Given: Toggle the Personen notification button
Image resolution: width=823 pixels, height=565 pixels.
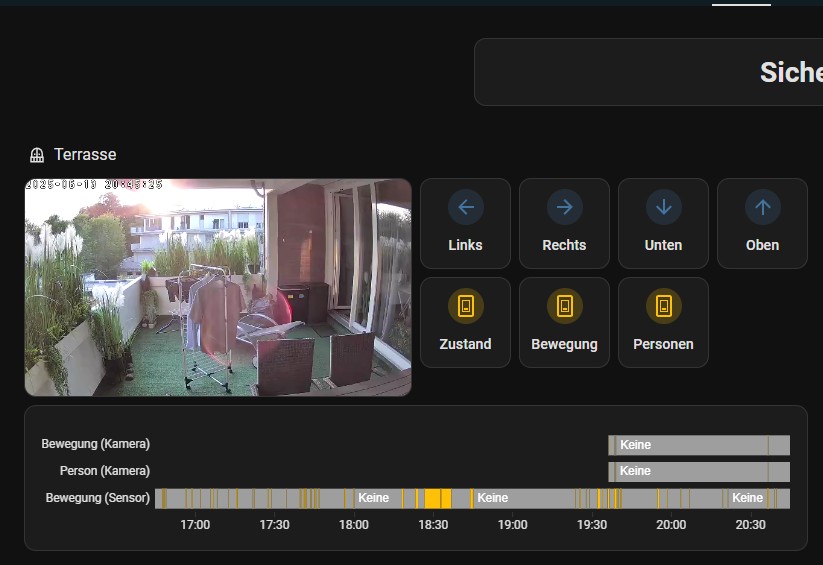Looking at the screenshot, I should pos(663,322).
